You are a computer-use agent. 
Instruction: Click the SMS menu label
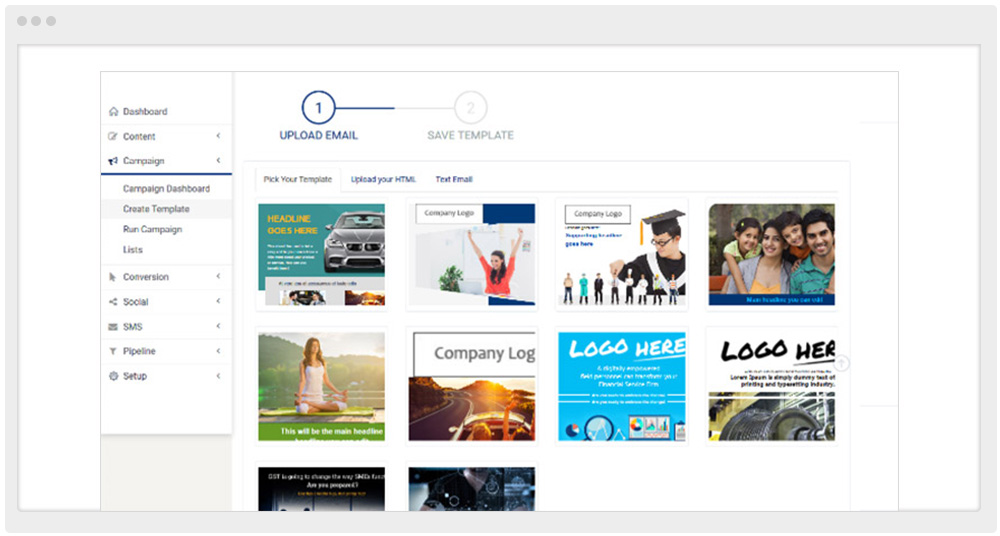(133, 327)
